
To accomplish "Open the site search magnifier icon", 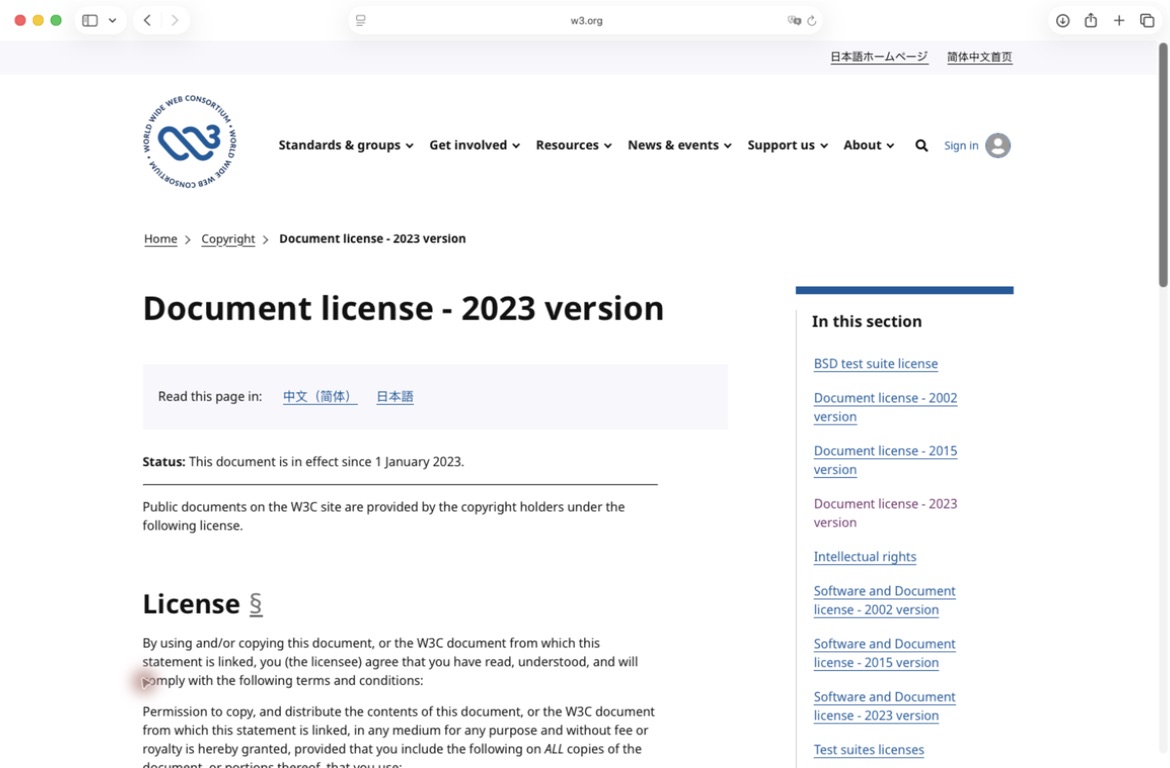I will pos(922,146).
